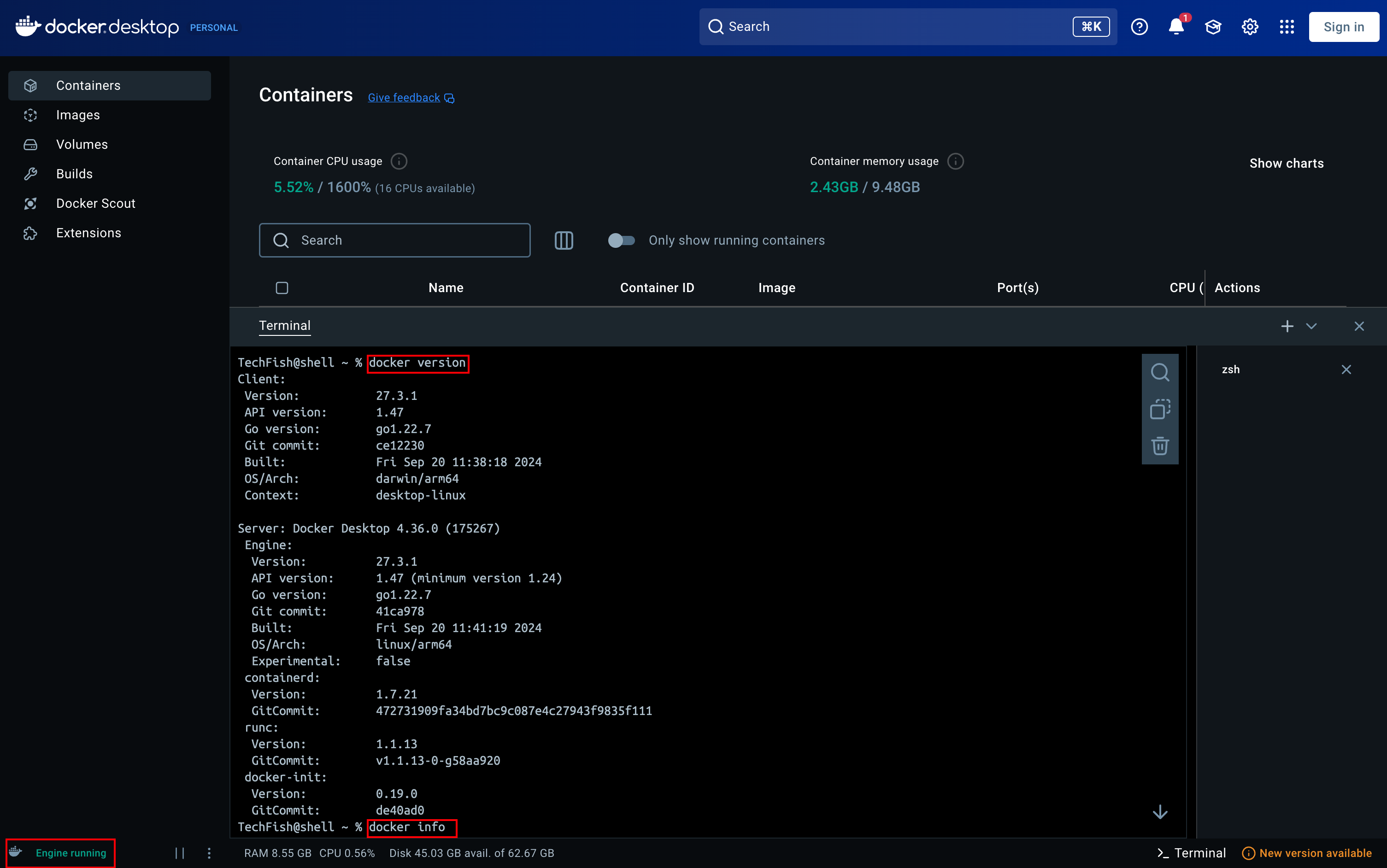
Task: Click Show charts
Action: (1287, 164)
